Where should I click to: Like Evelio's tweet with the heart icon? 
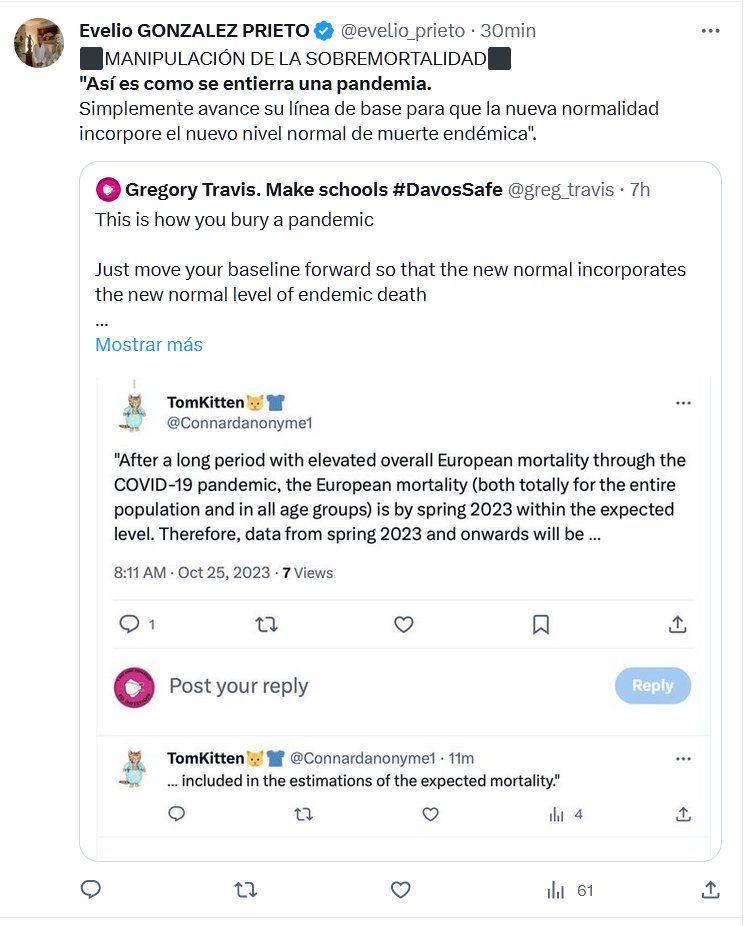[x=401, y=889]
